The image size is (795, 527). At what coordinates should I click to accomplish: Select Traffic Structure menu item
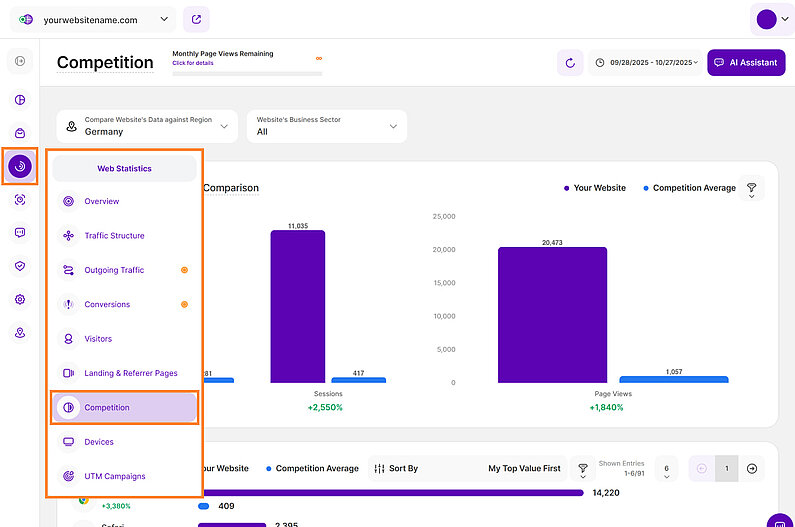click(x=114, y=236)
